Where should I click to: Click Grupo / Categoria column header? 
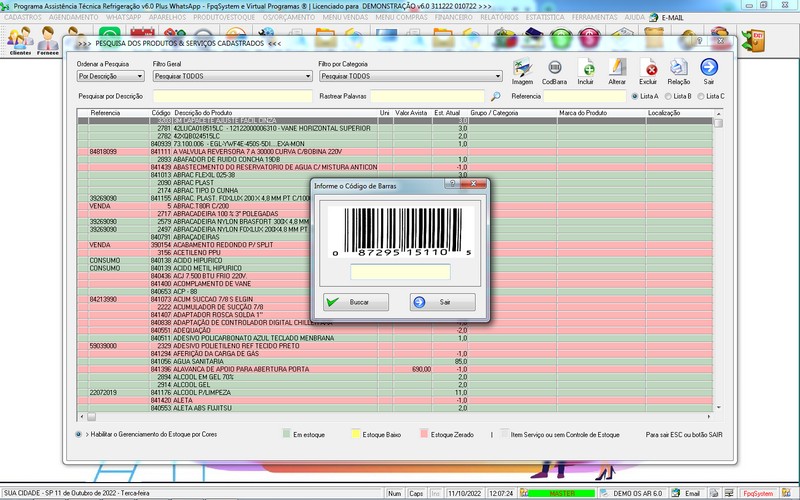point(494,113)
